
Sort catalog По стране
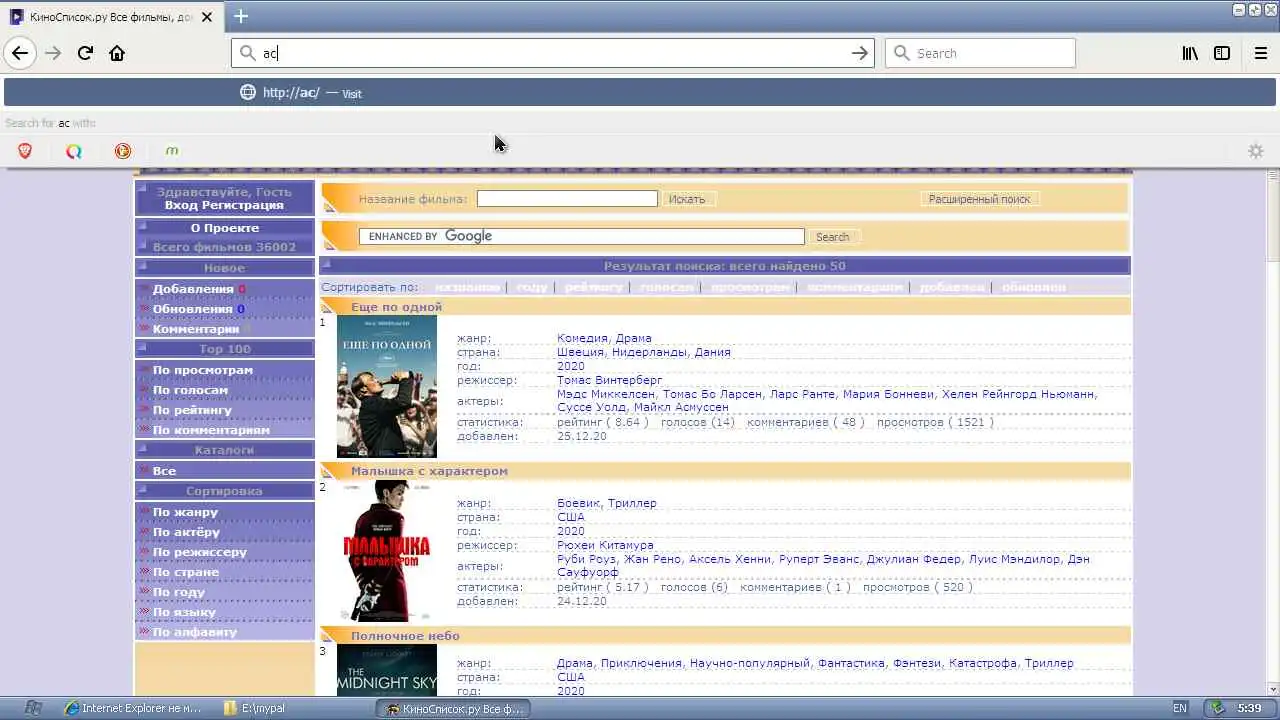point(185,572)
